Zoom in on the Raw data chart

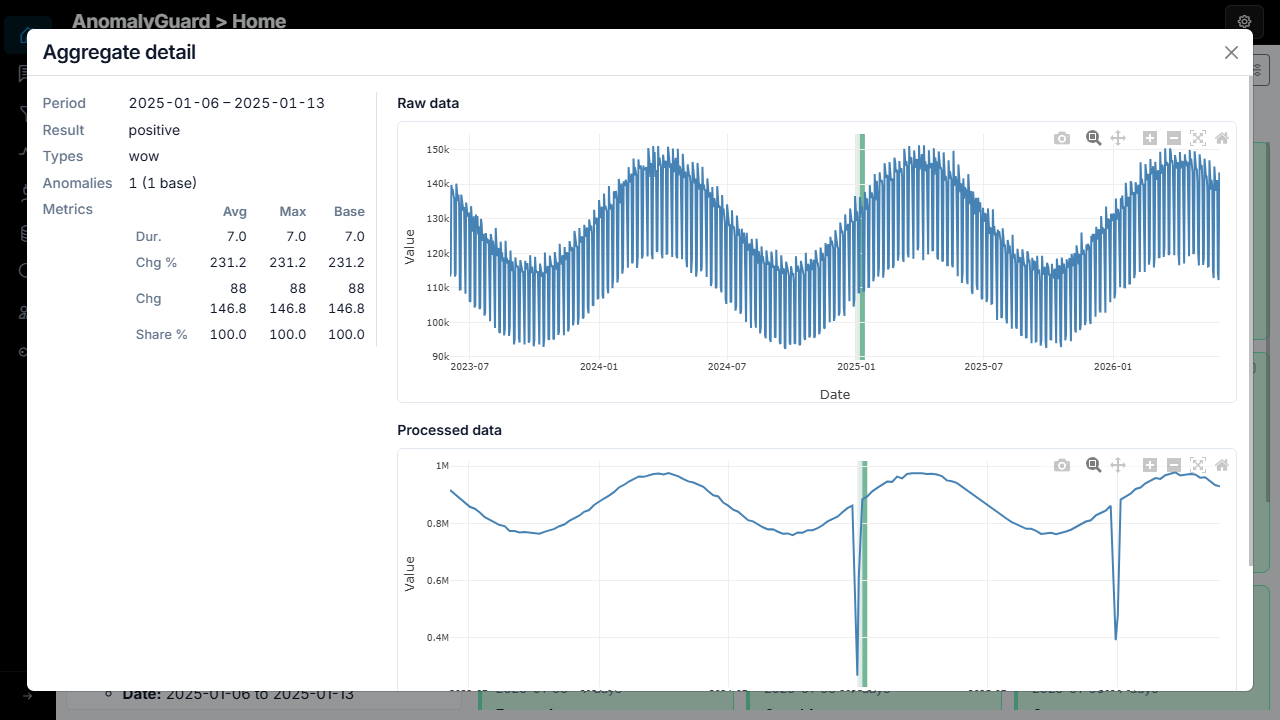[1150, 138]
